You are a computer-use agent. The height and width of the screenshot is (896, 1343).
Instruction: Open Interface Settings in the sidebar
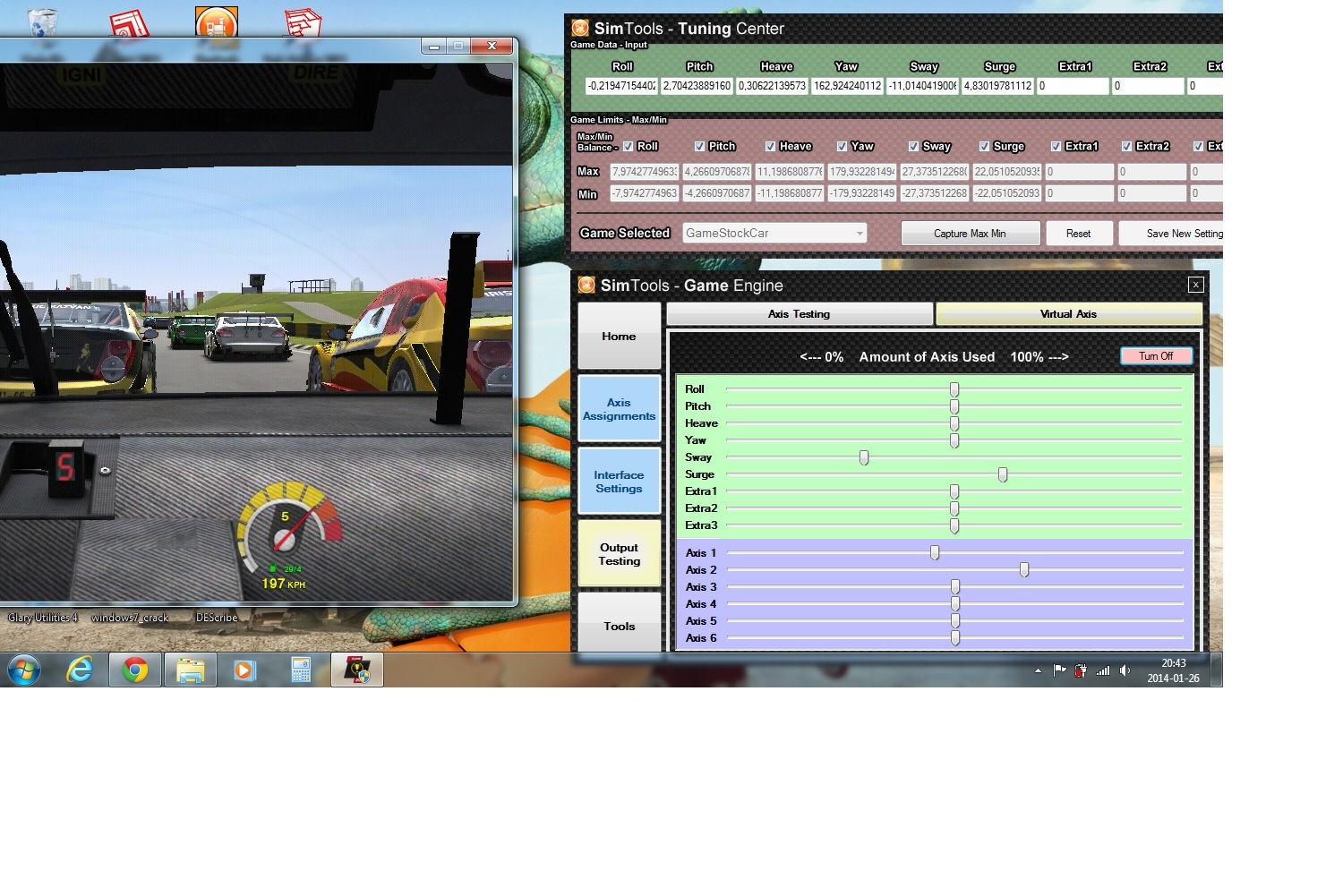click(619, 482)
